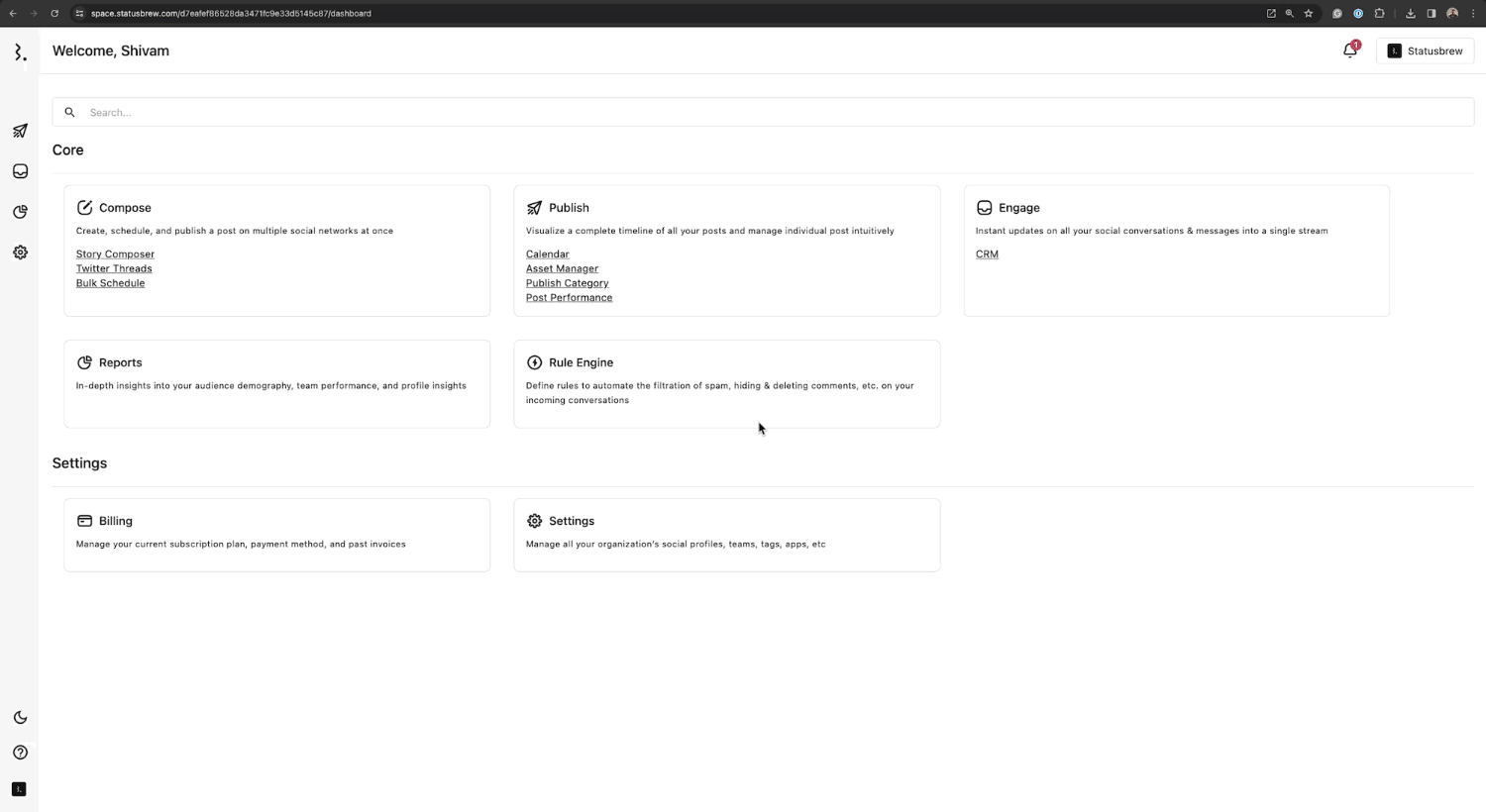Open the Asset Manager link

pyautogui.click(x=562, y=268)
